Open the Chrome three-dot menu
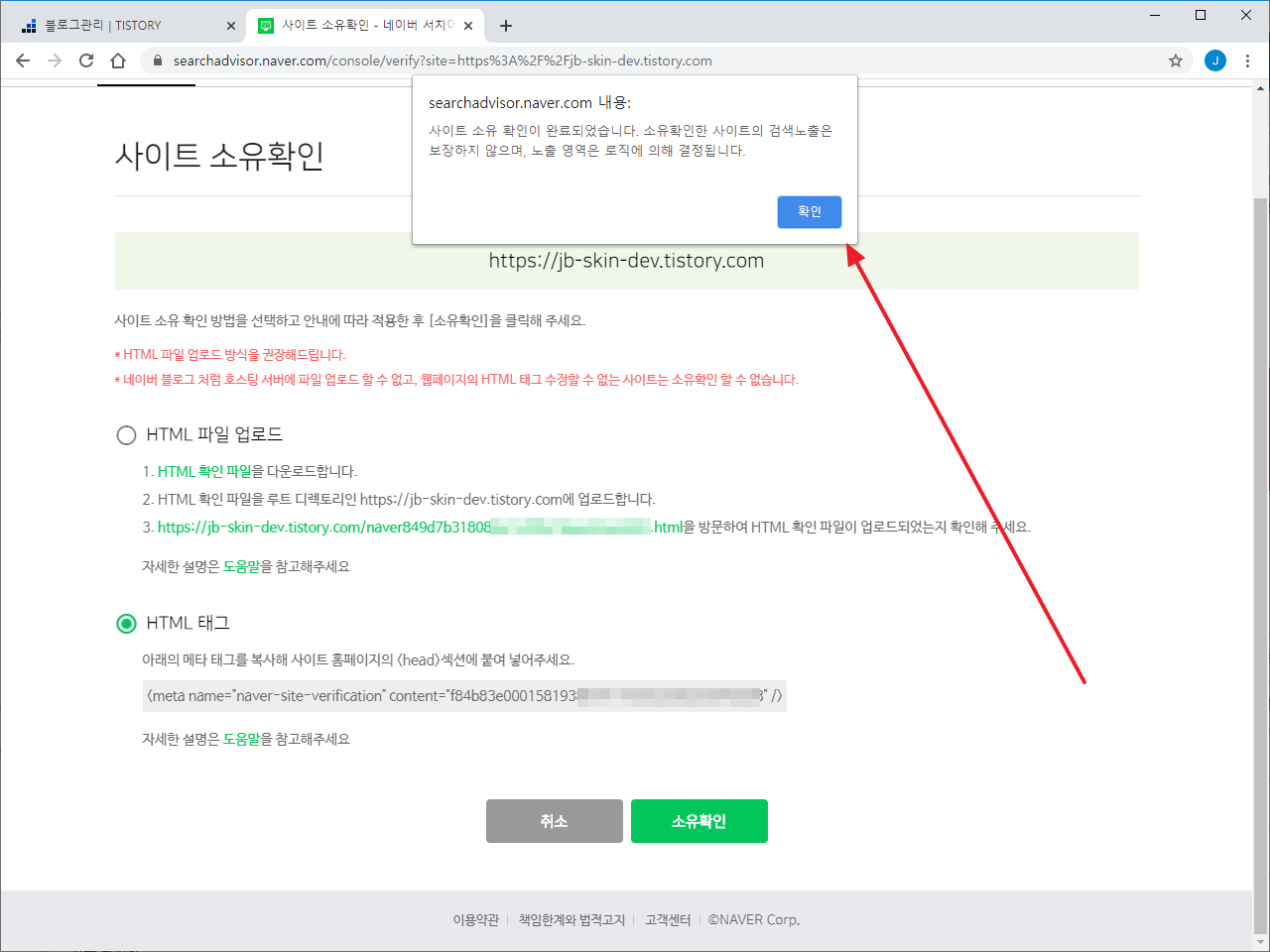This screenshot has width=1270, height=952. (x=1247, y=60)
